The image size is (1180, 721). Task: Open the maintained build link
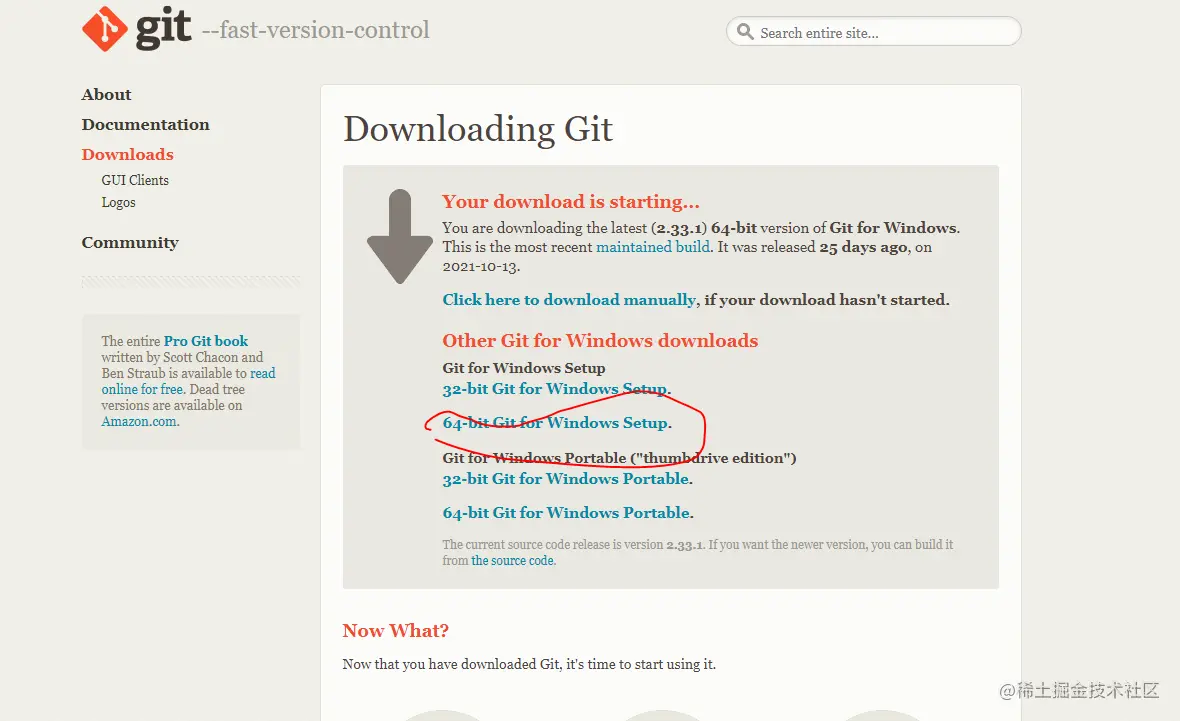[652, 247]
